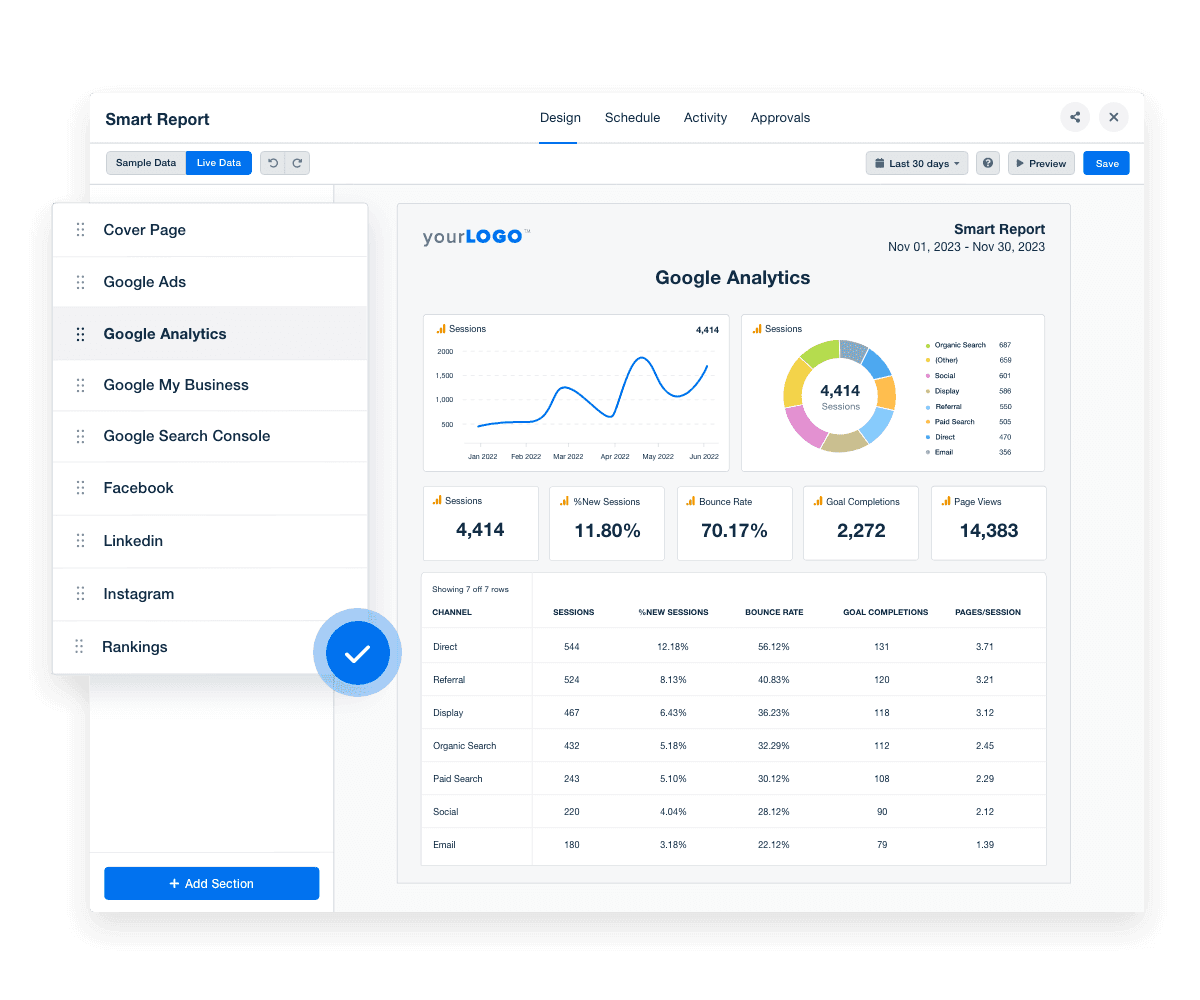Click the drag handle beside Google Analytics
This screenshot has width=1200, height=1000.
click(80, 333)
